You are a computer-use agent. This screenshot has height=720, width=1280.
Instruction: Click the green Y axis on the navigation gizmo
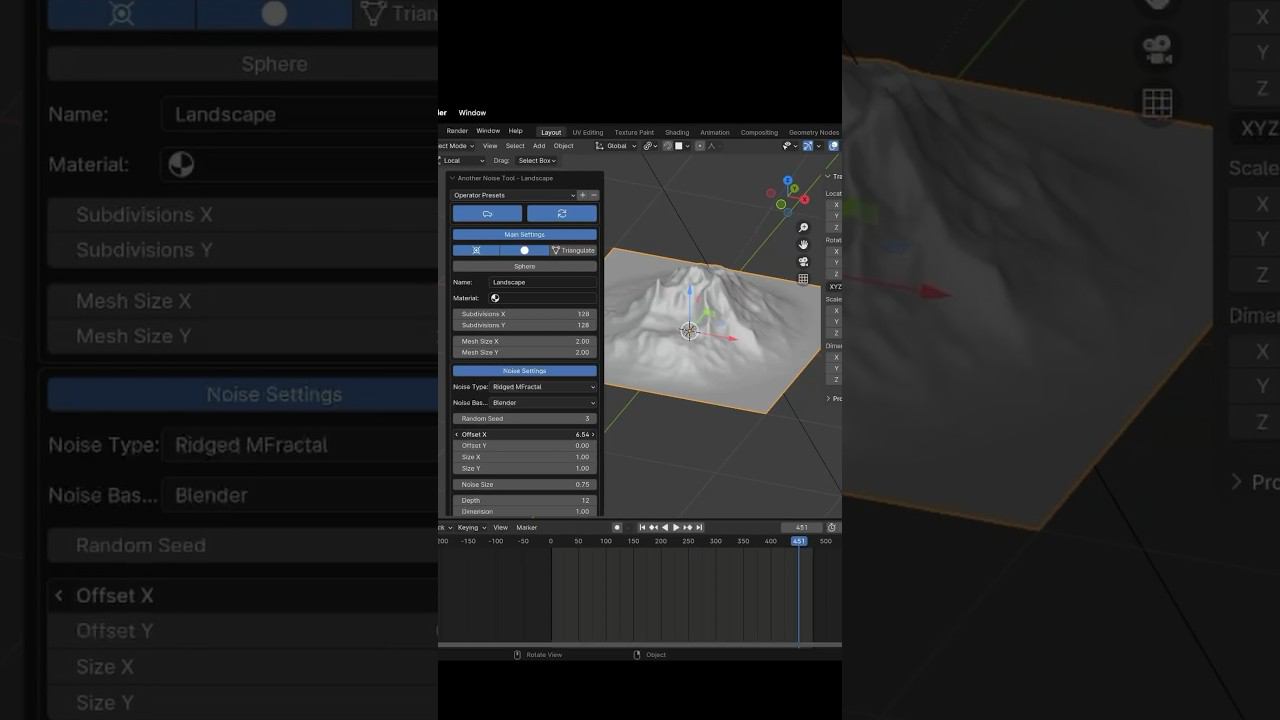[794, 188]
